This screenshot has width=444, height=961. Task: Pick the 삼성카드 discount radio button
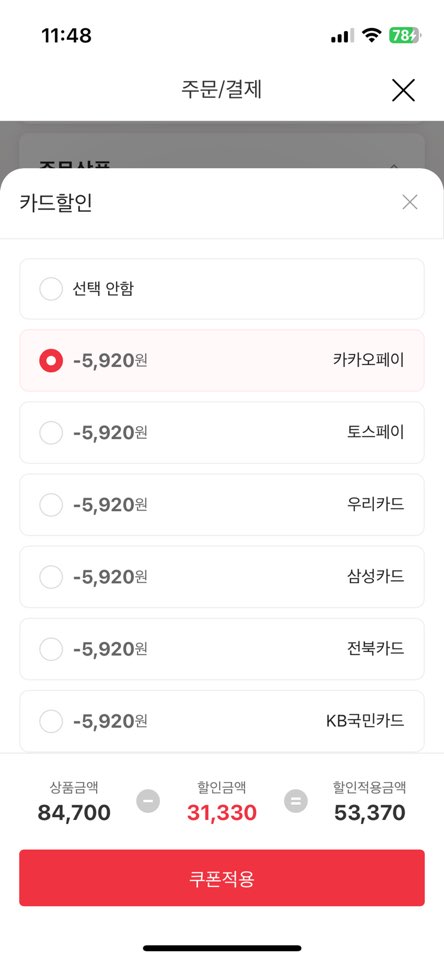(x=51, y=577)
